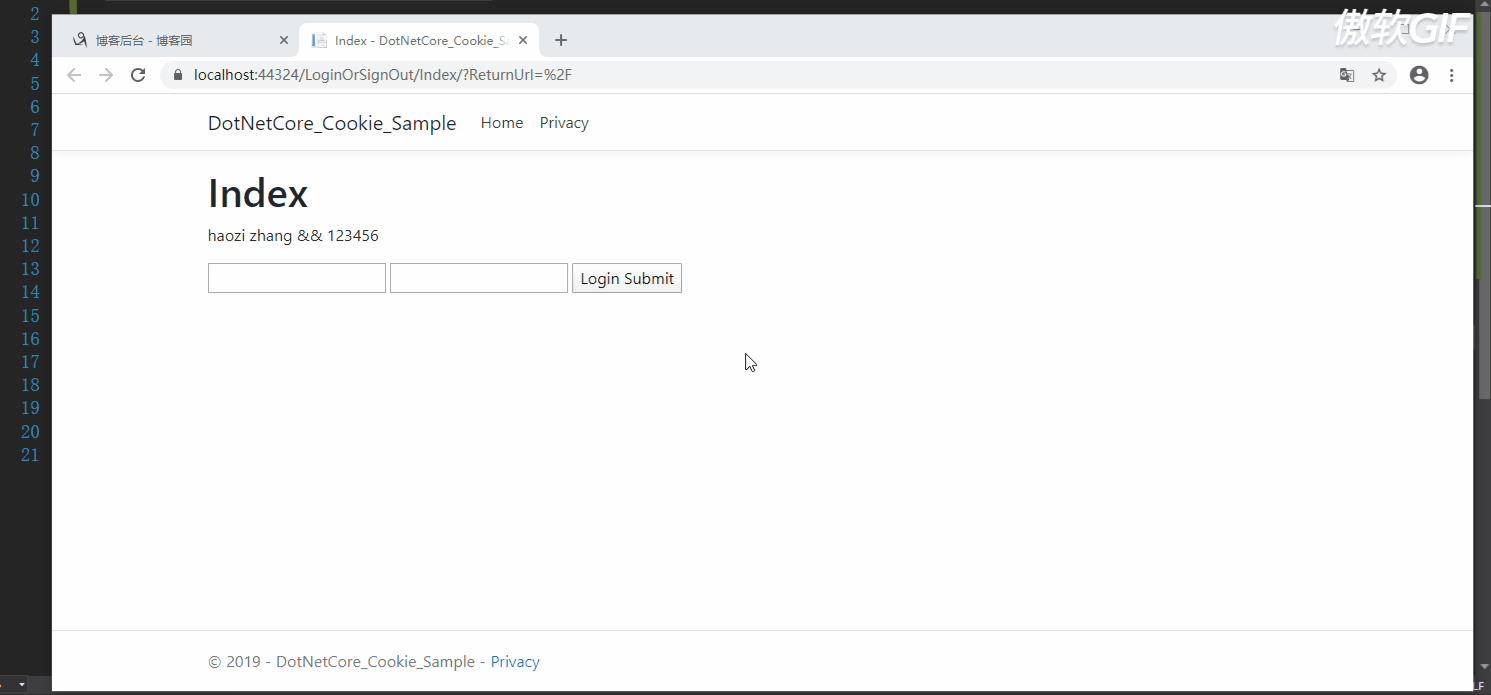
Task: Click the 博客园 favicon on the first tab
Action: 80,40
